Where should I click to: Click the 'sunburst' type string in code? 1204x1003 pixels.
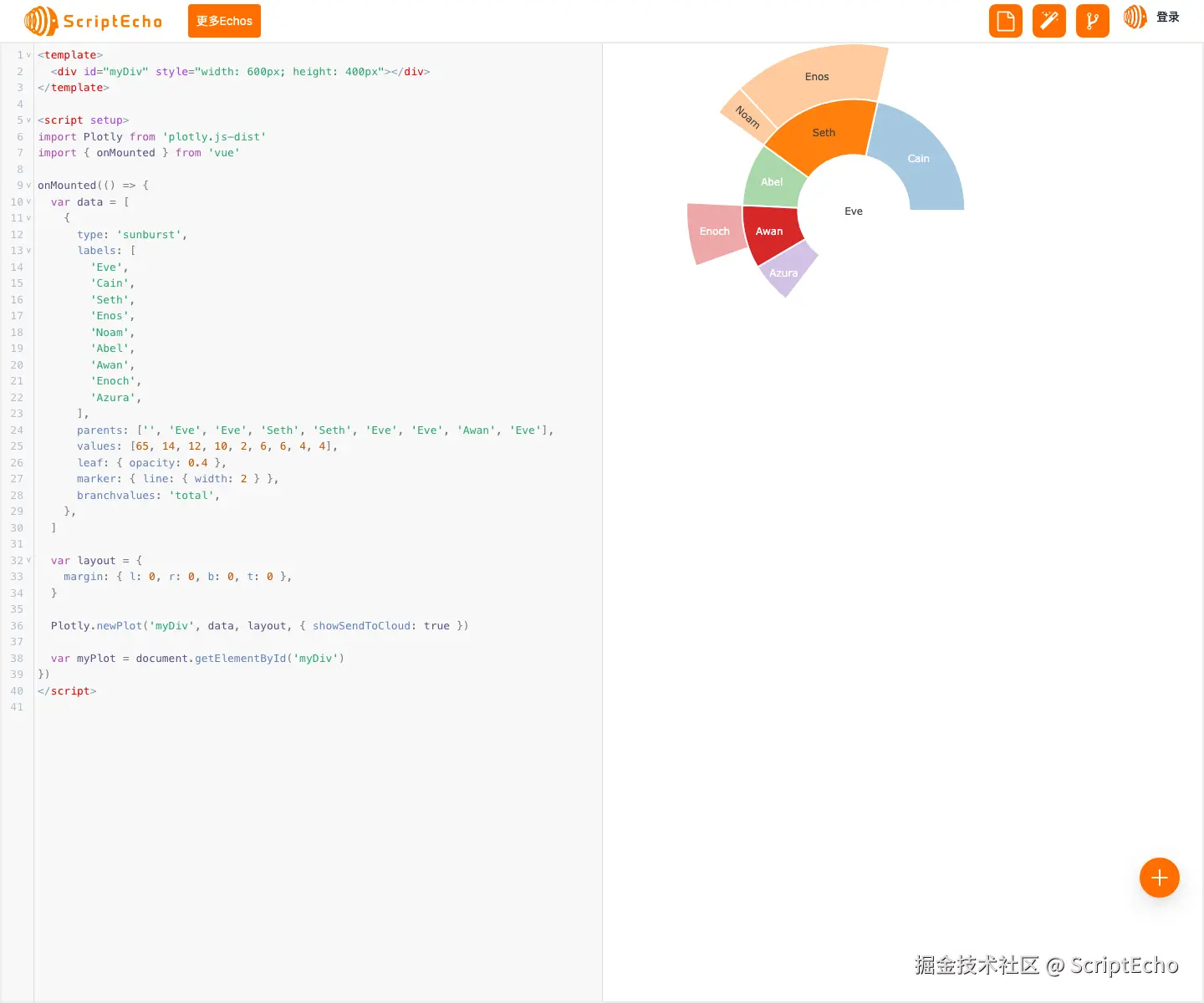click(149, 235)
